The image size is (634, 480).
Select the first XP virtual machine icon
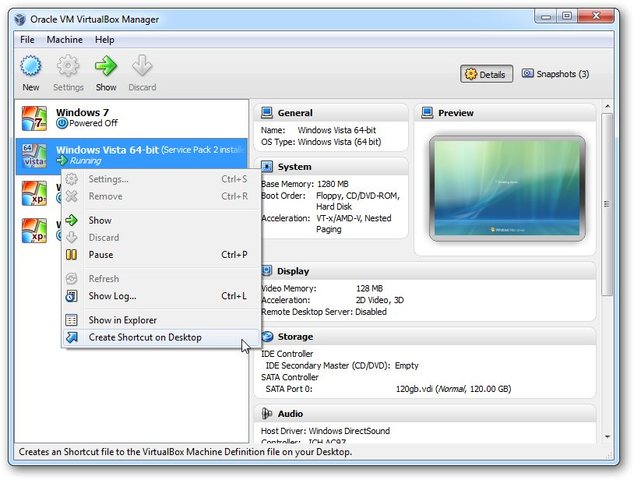pos(34,193)
